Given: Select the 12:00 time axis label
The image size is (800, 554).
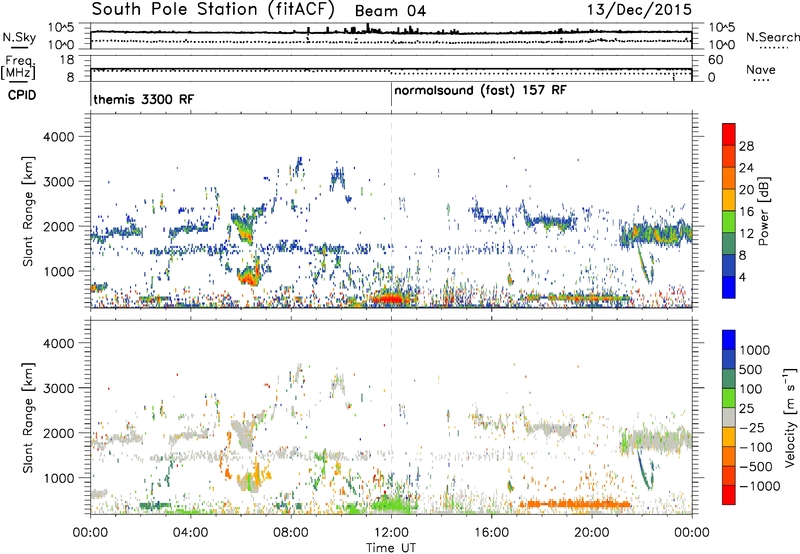Looking at the screenshot, I should (x=391, y=532).
